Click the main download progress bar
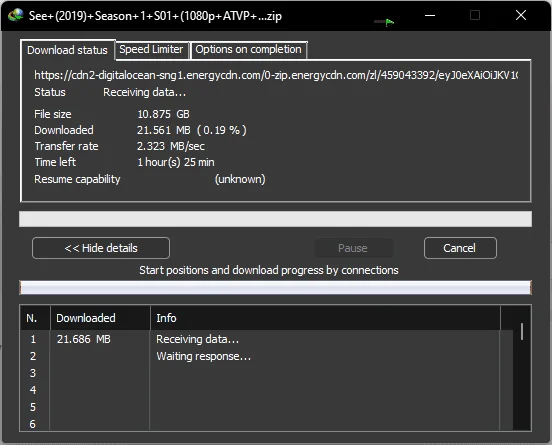The height and width of the screenshot is (445, 552). click(x=275, y=219)
